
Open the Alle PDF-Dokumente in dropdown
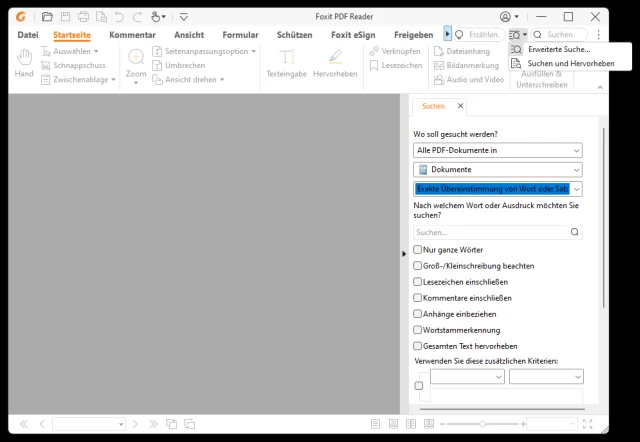tap(498, 150)
